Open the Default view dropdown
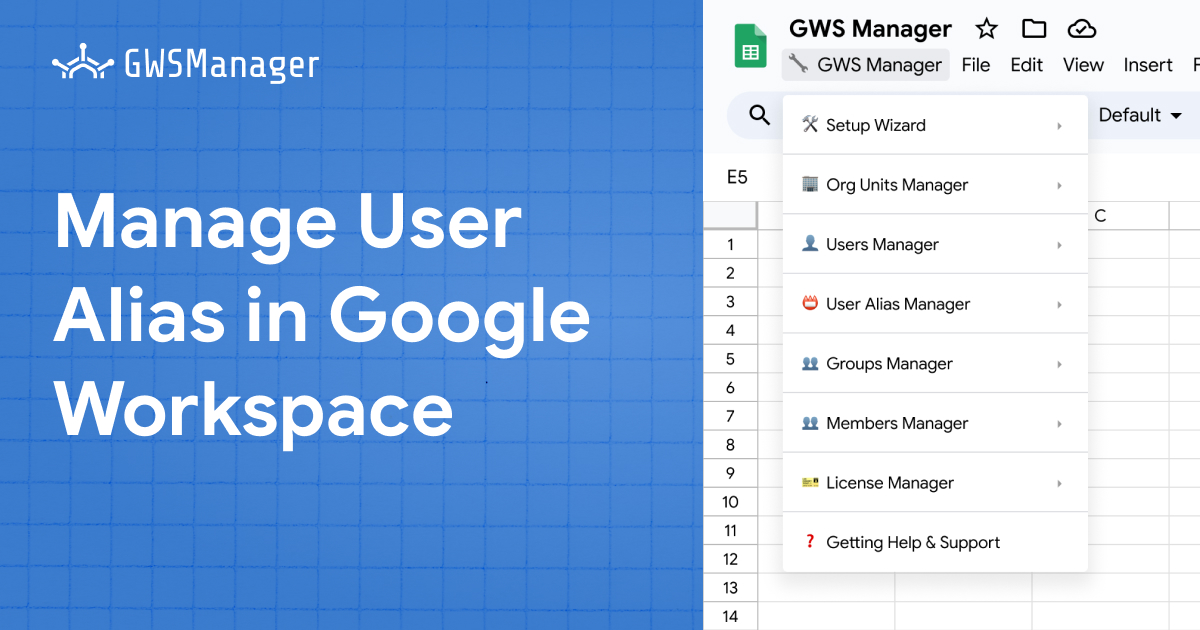 [1140, 115]
